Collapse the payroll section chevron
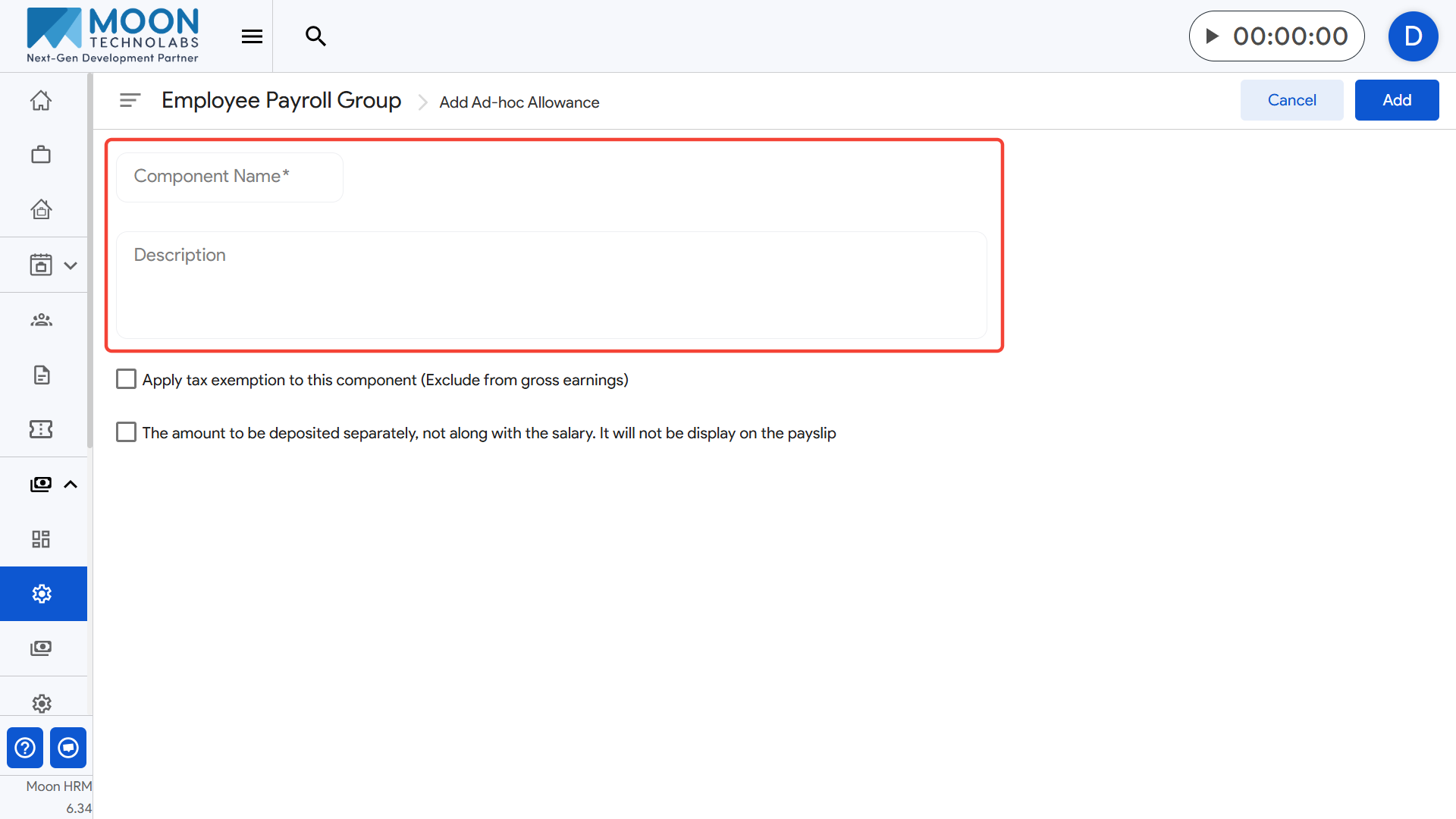This screenshot has width=1456, height=819. coord(71,485)
